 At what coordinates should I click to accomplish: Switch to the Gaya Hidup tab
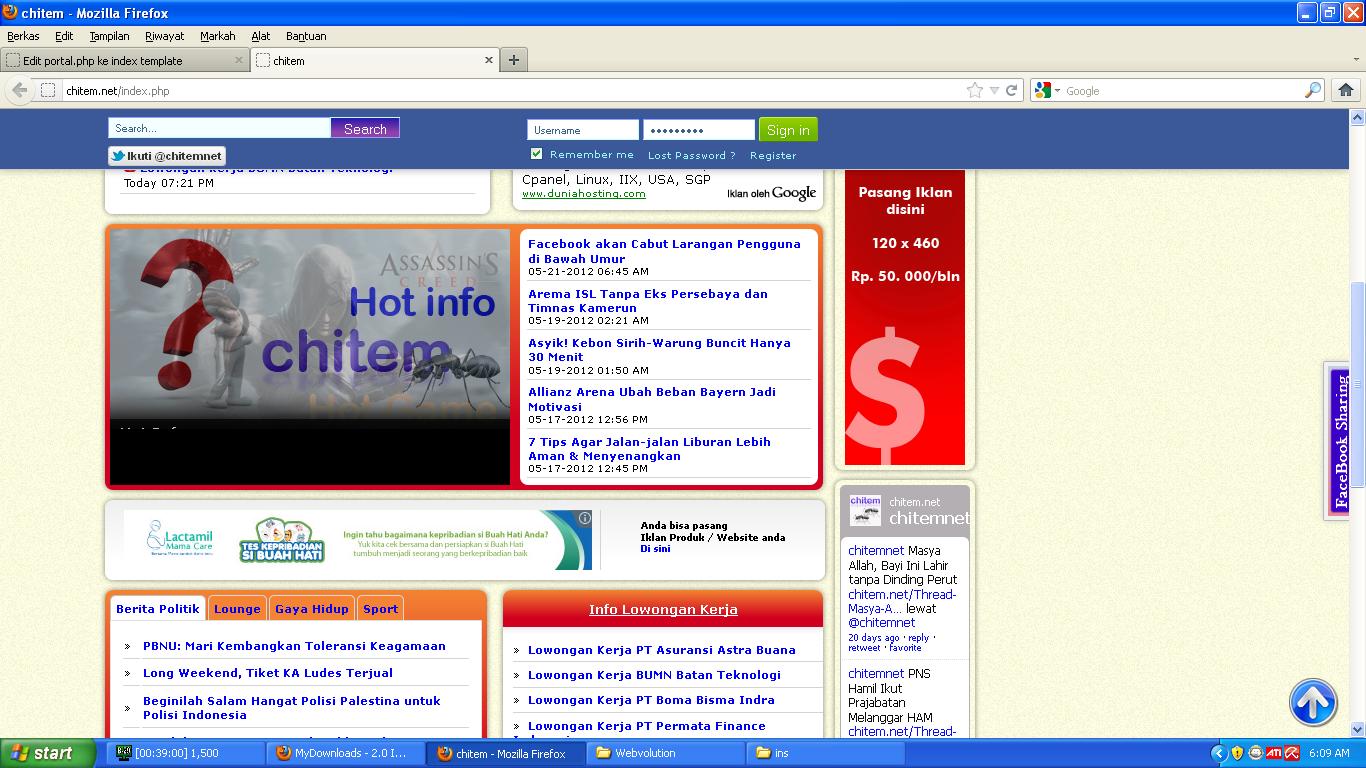tap(311, 609)
